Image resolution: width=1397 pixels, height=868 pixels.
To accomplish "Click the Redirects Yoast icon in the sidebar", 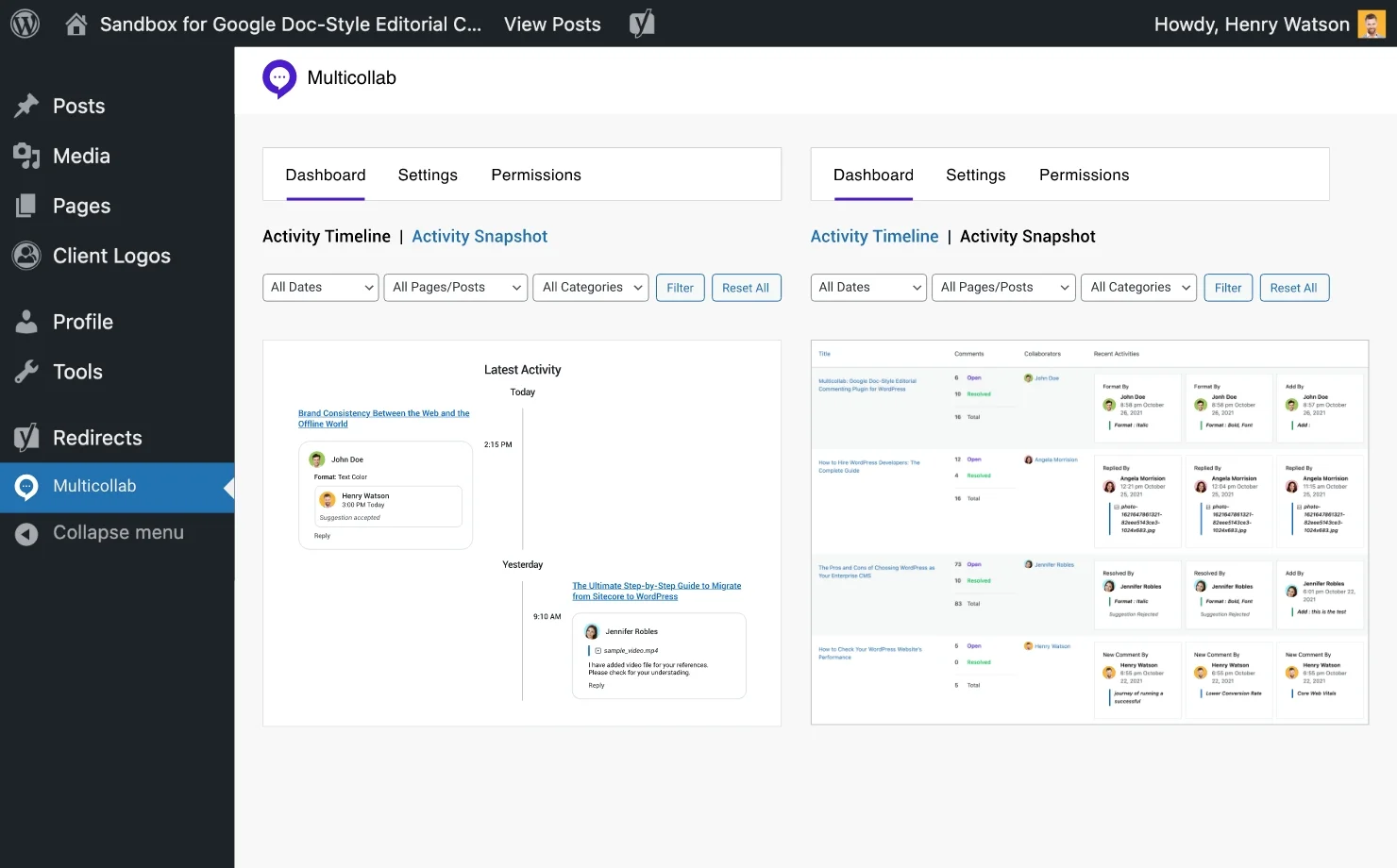I will point(26,438).
